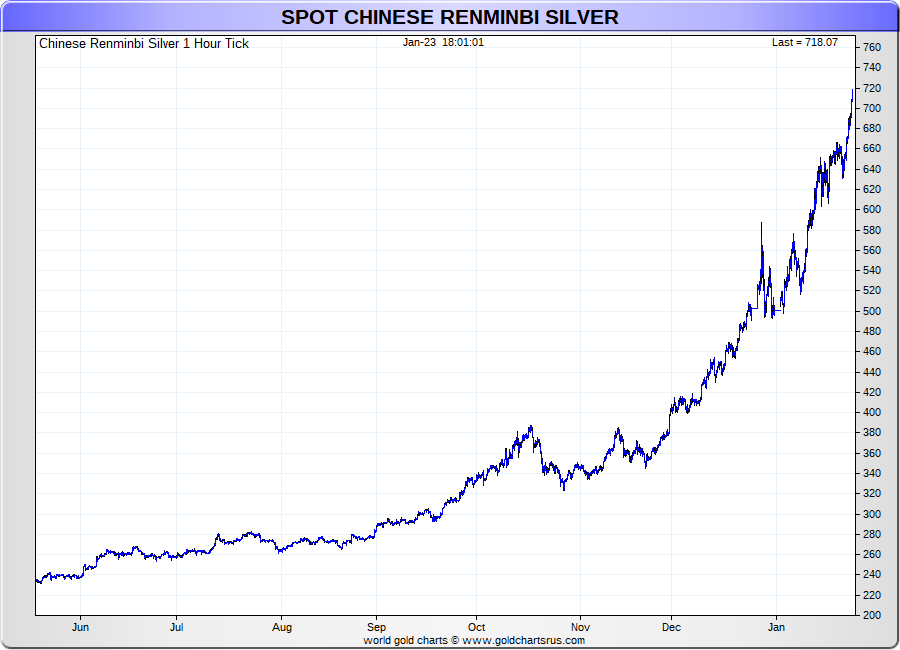
Task: Click the price line's highest point near 718
Action: click(852, 90)
